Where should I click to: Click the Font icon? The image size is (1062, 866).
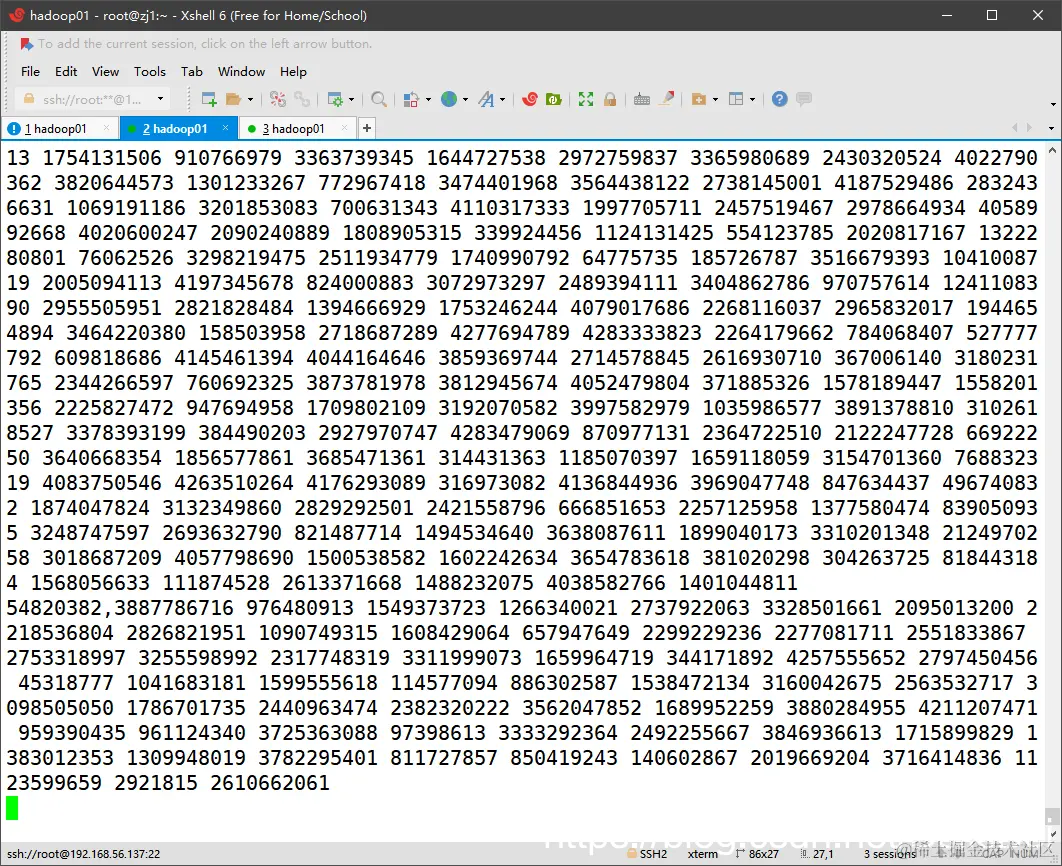[x=486, y=100]
